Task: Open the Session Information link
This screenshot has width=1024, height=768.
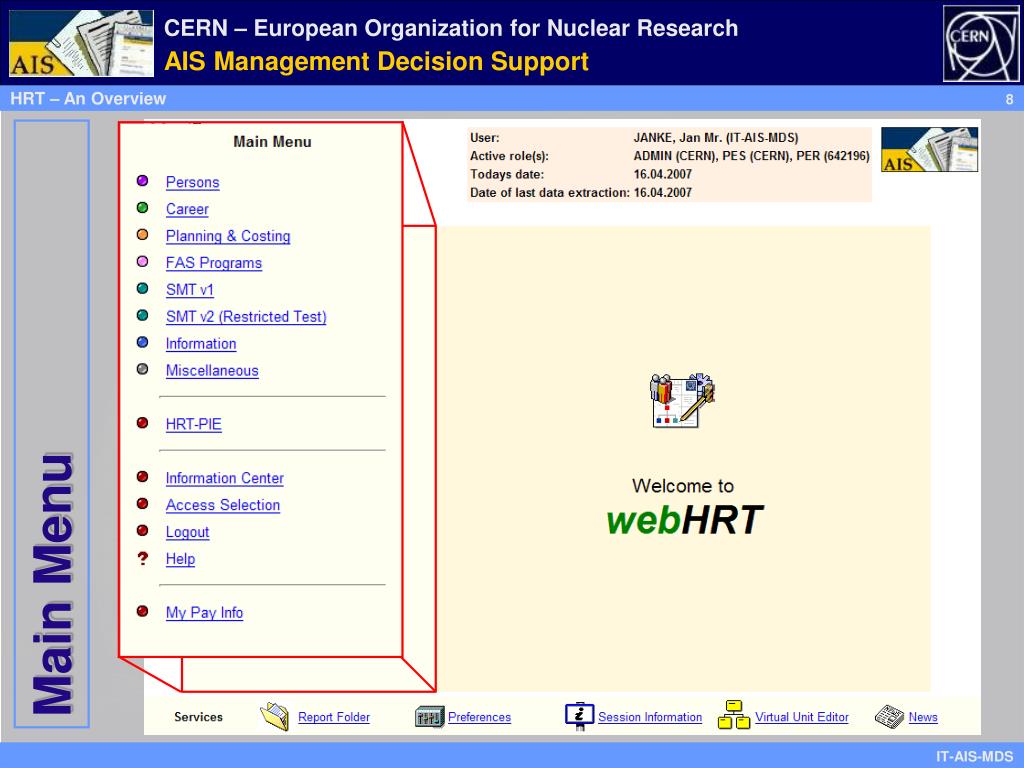Action: point(650,717)
